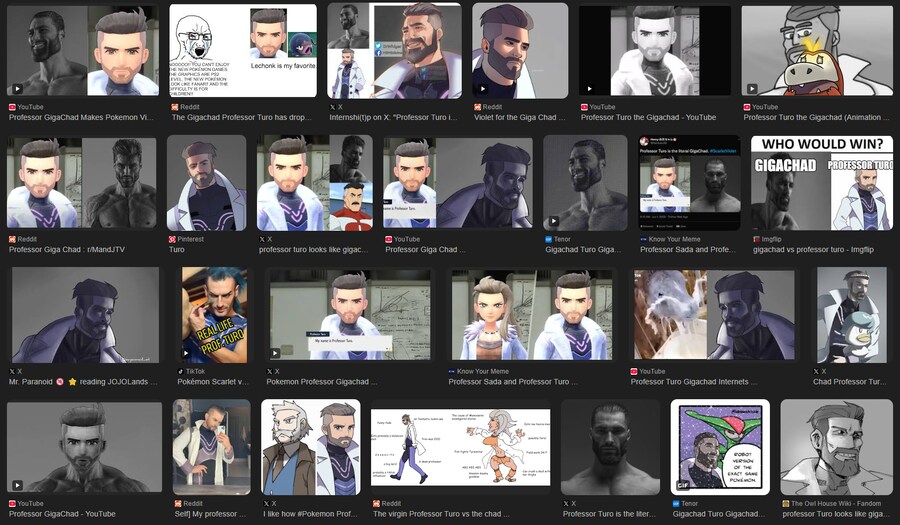Open the 'REAL LIFE PROF TURO' TikTok thumbnail

214,315
